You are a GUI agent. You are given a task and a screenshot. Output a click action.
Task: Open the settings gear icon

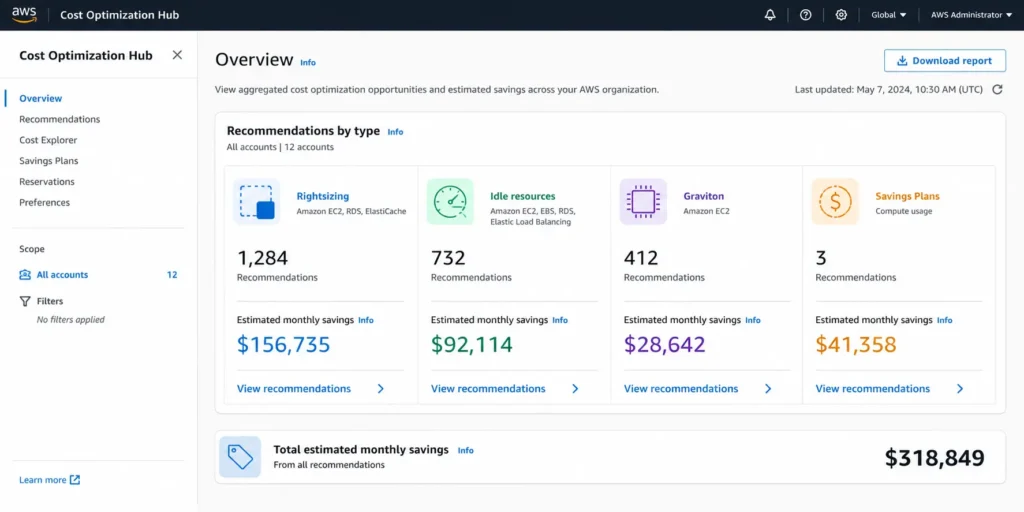[x=841, y=15]
